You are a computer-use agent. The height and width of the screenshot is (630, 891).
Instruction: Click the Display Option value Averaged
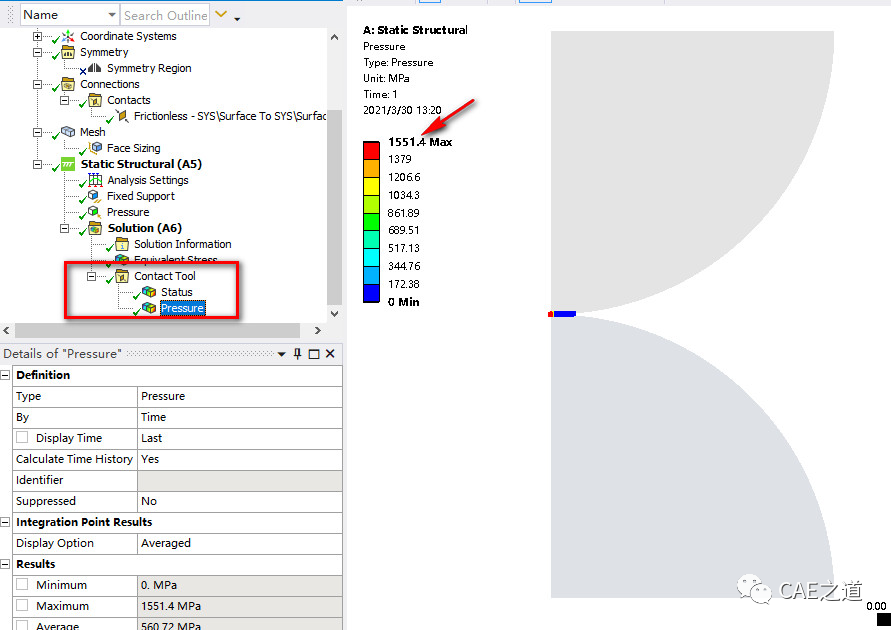coord(239,543)
